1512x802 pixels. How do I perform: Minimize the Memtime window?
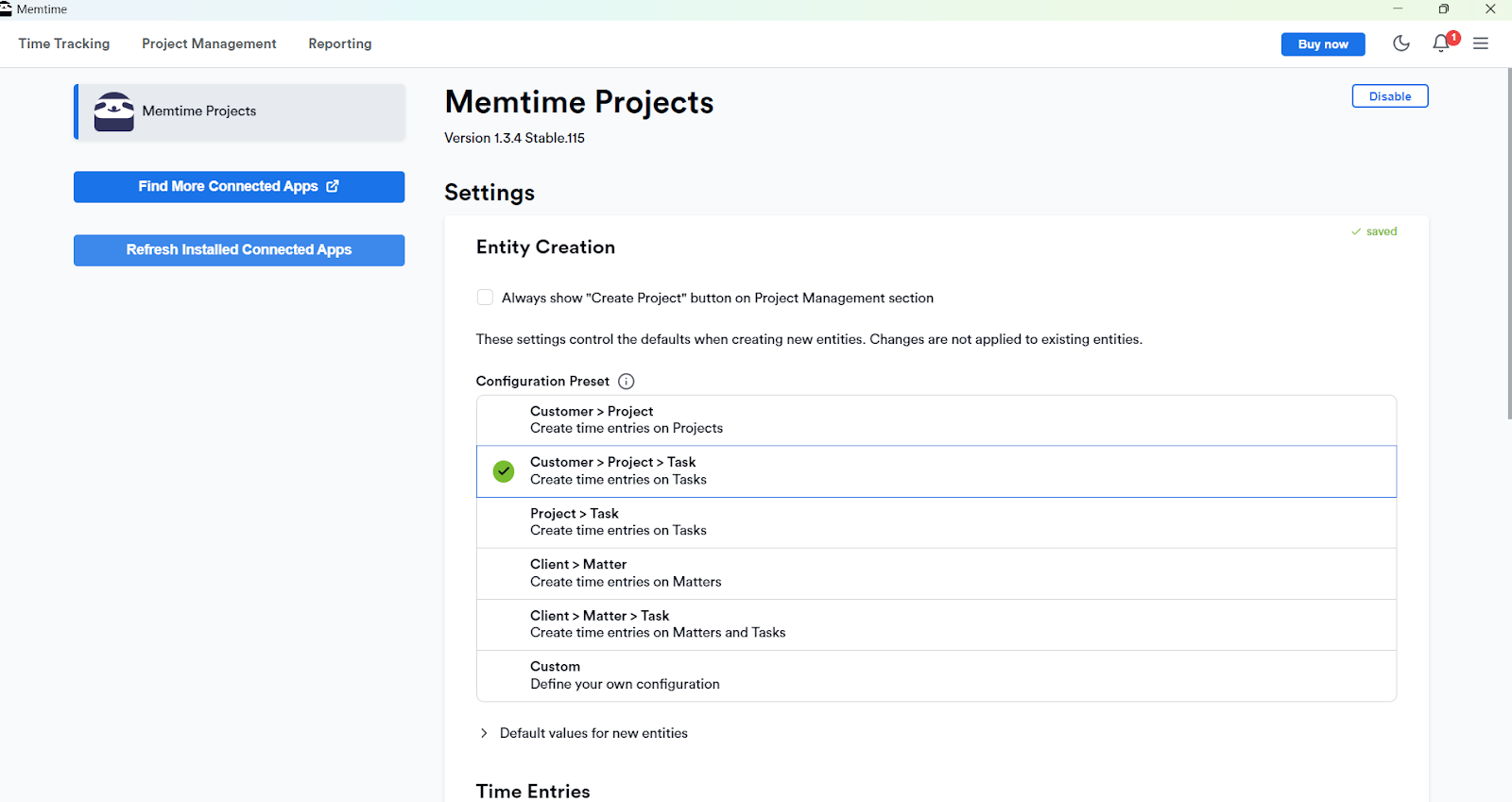tap(1398, 9)
